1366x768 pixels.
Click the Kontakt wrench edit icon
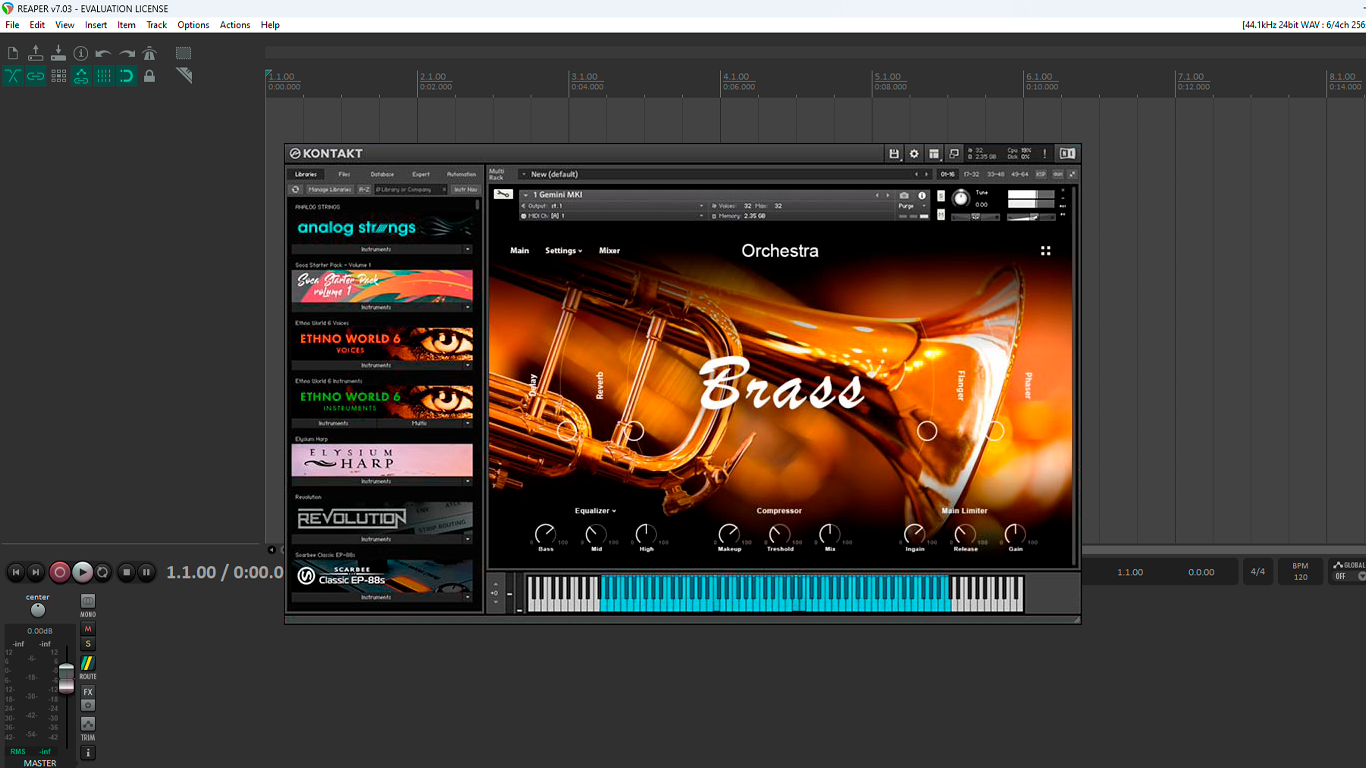[503, 194]
